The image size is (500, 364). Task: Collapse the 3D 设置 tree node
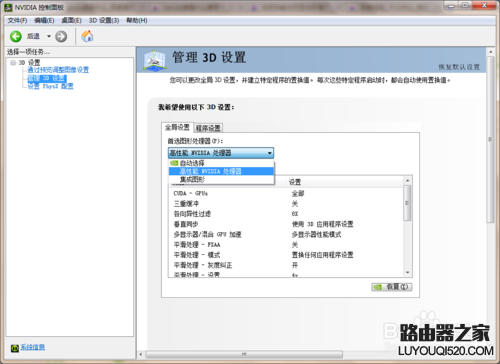[13, 62]
